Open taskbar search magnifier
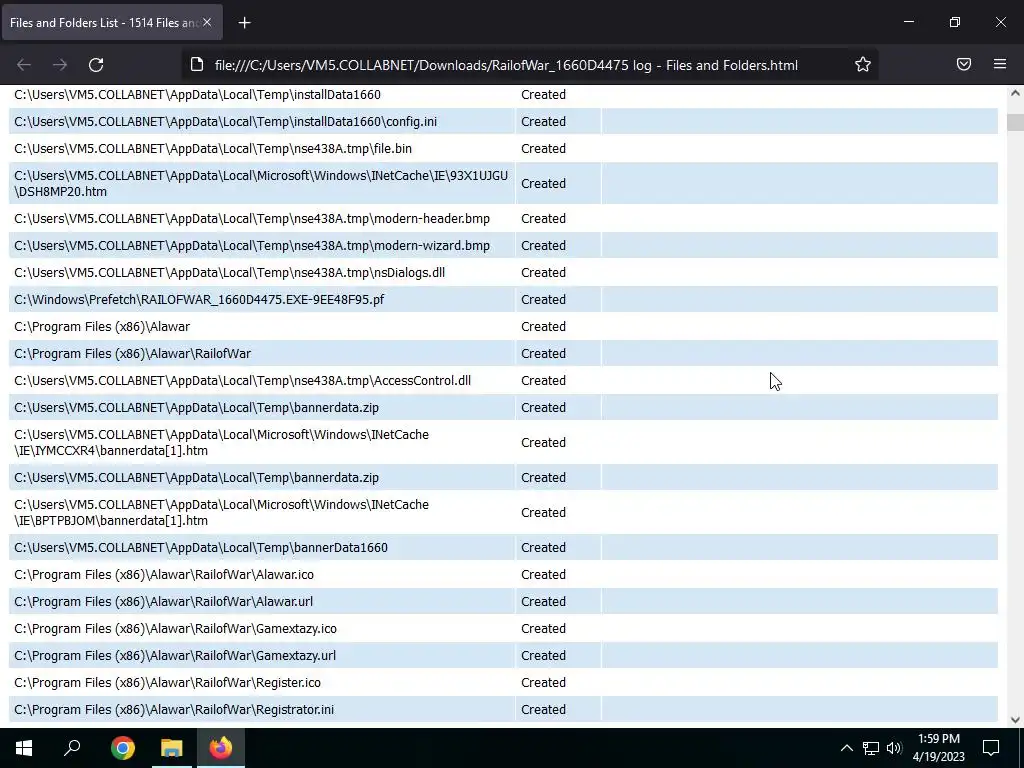This screenshot has width=1024, height=768. [x=72, y=748]
